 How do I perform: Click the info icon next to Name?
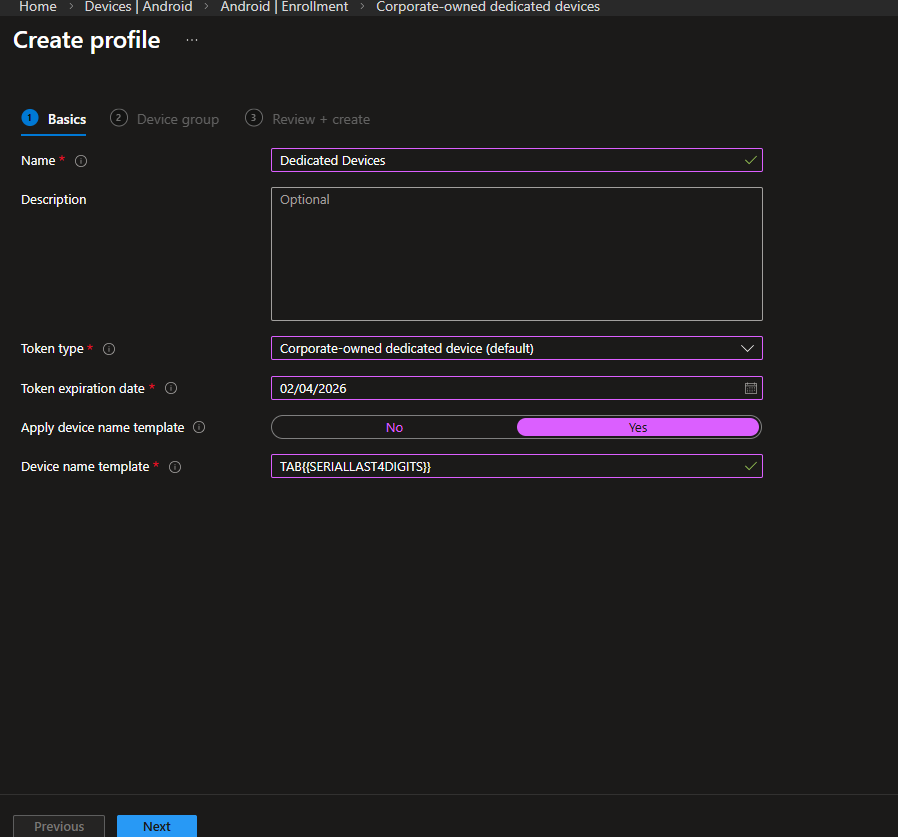click(x=81, y=161)
